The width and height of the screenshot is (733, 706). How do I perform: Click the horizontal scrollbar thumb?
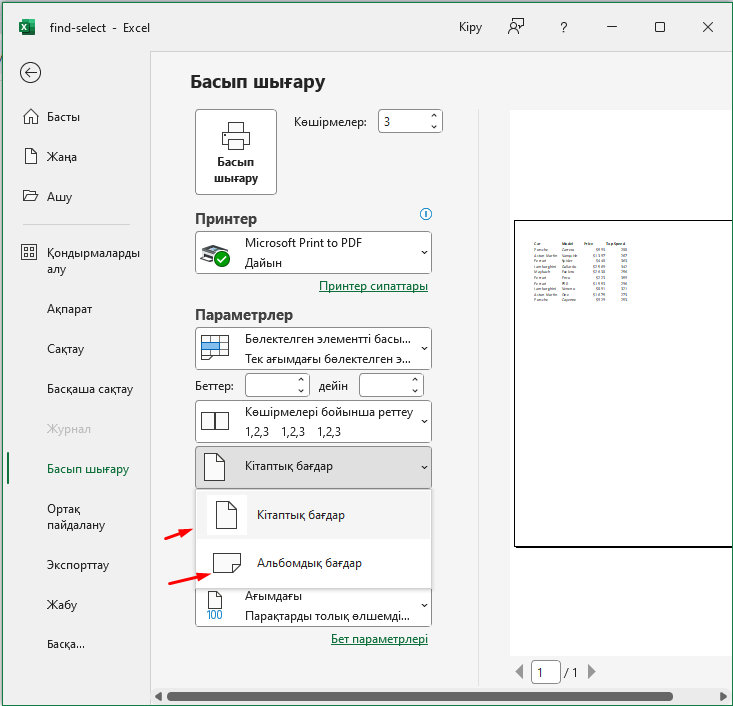point(420,696)
